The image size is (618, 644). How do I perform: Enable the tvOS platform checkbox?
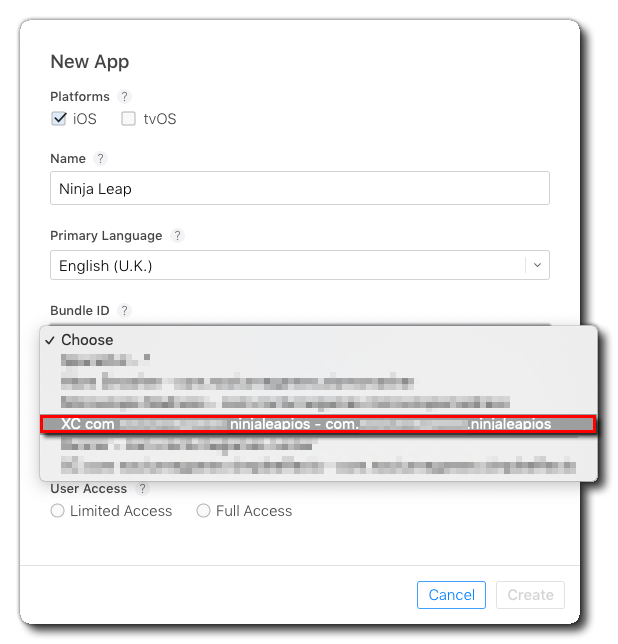(x=129, y=119)
